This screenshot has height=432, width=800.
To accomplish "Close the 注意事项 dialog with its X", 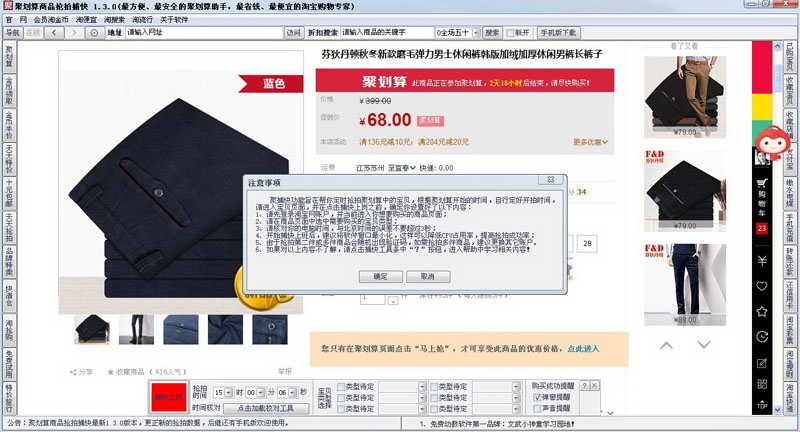I will (x=551, y=180).
